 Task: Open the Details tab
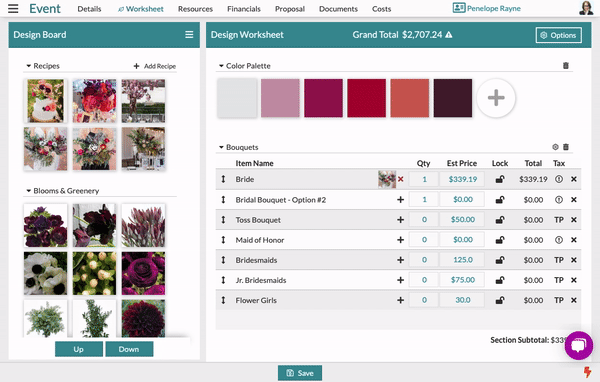point(89,9)
